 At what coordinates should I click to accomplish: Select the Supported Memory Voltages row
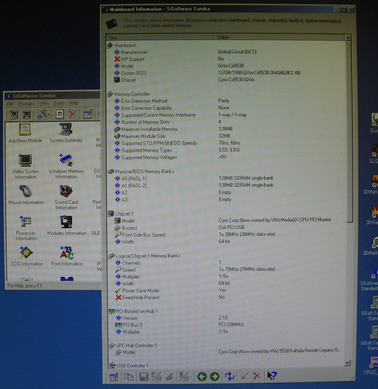[x=227, y=157]
